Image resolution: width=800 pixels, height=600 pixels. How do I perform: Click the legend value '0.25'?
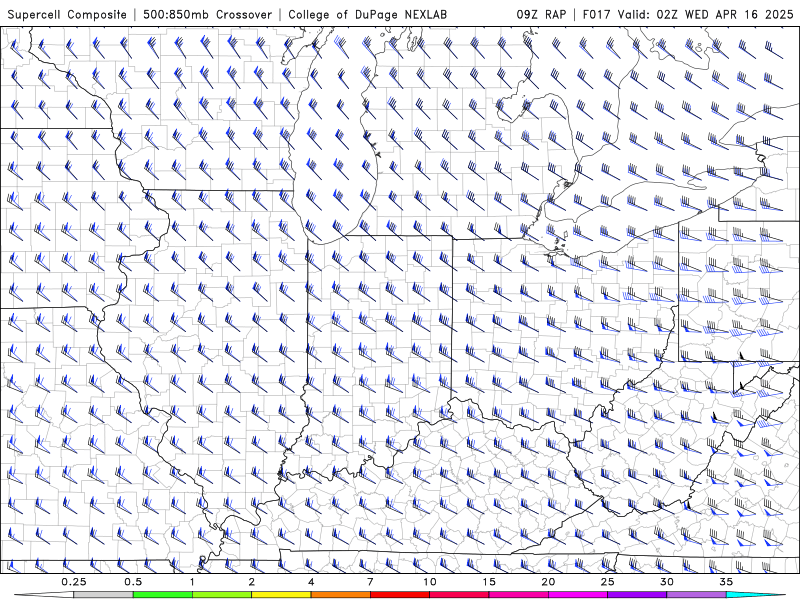point(73,582)
